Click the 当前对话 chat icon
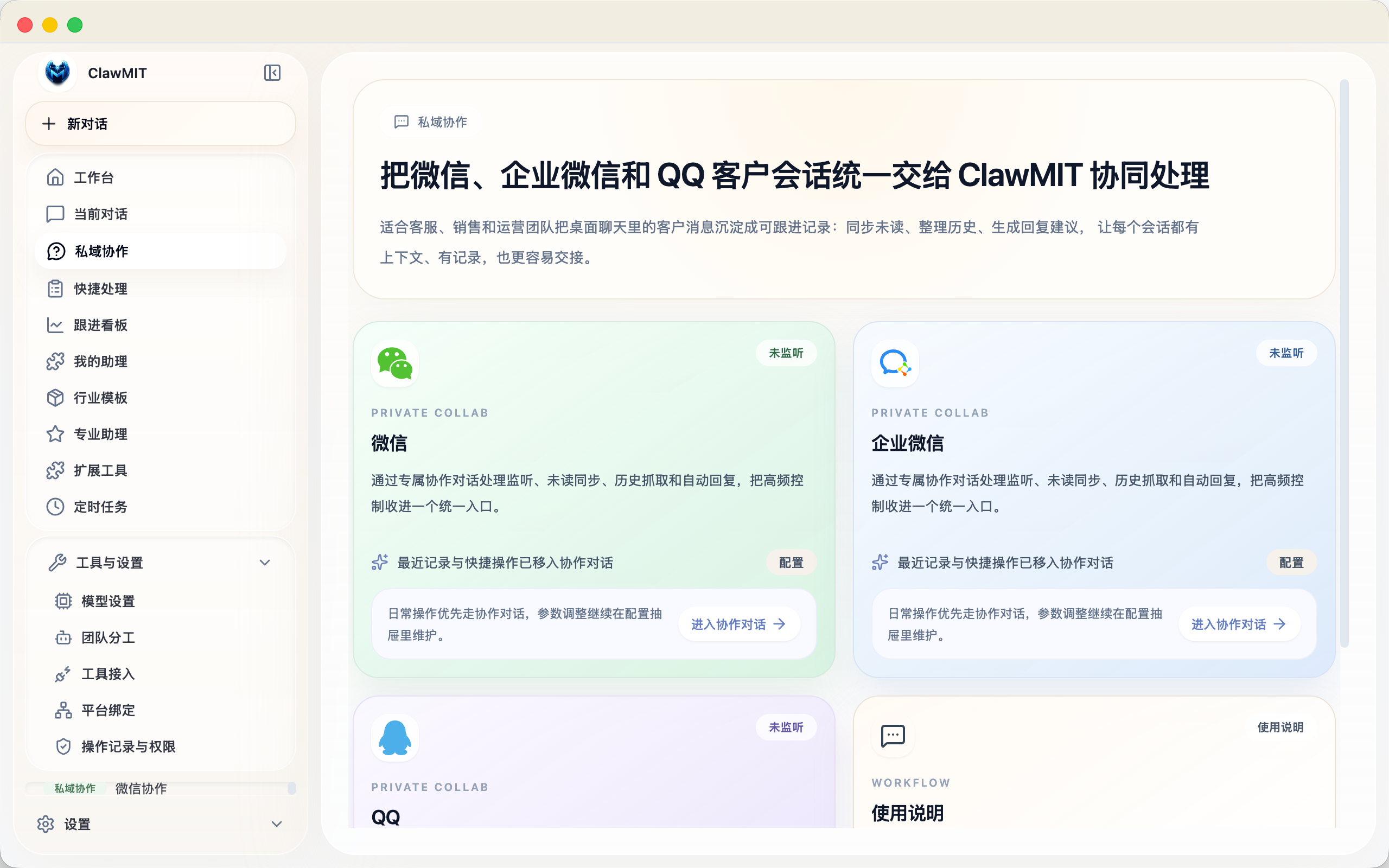Viewport: 1389px width, 868px height. coord(55,214)
